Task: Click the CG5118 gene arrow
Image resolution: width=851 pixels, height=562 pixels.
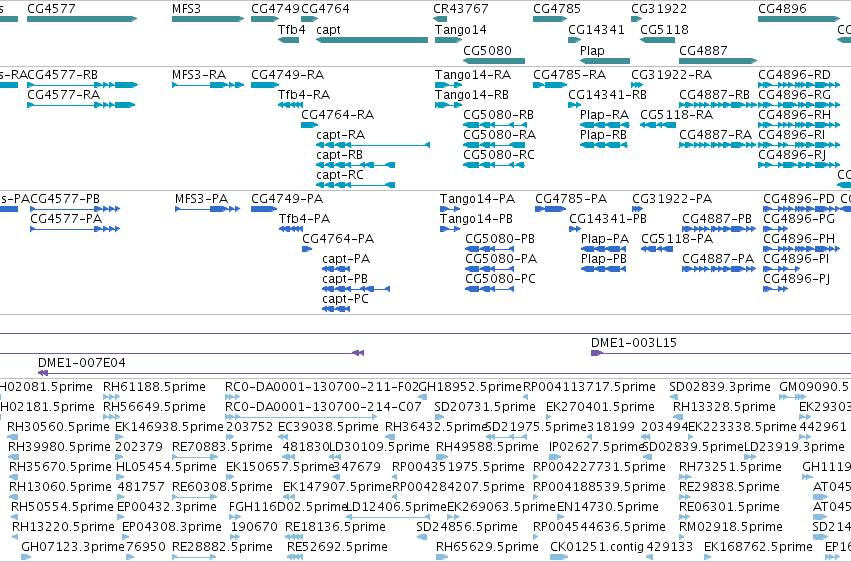Action: point(657,40)
